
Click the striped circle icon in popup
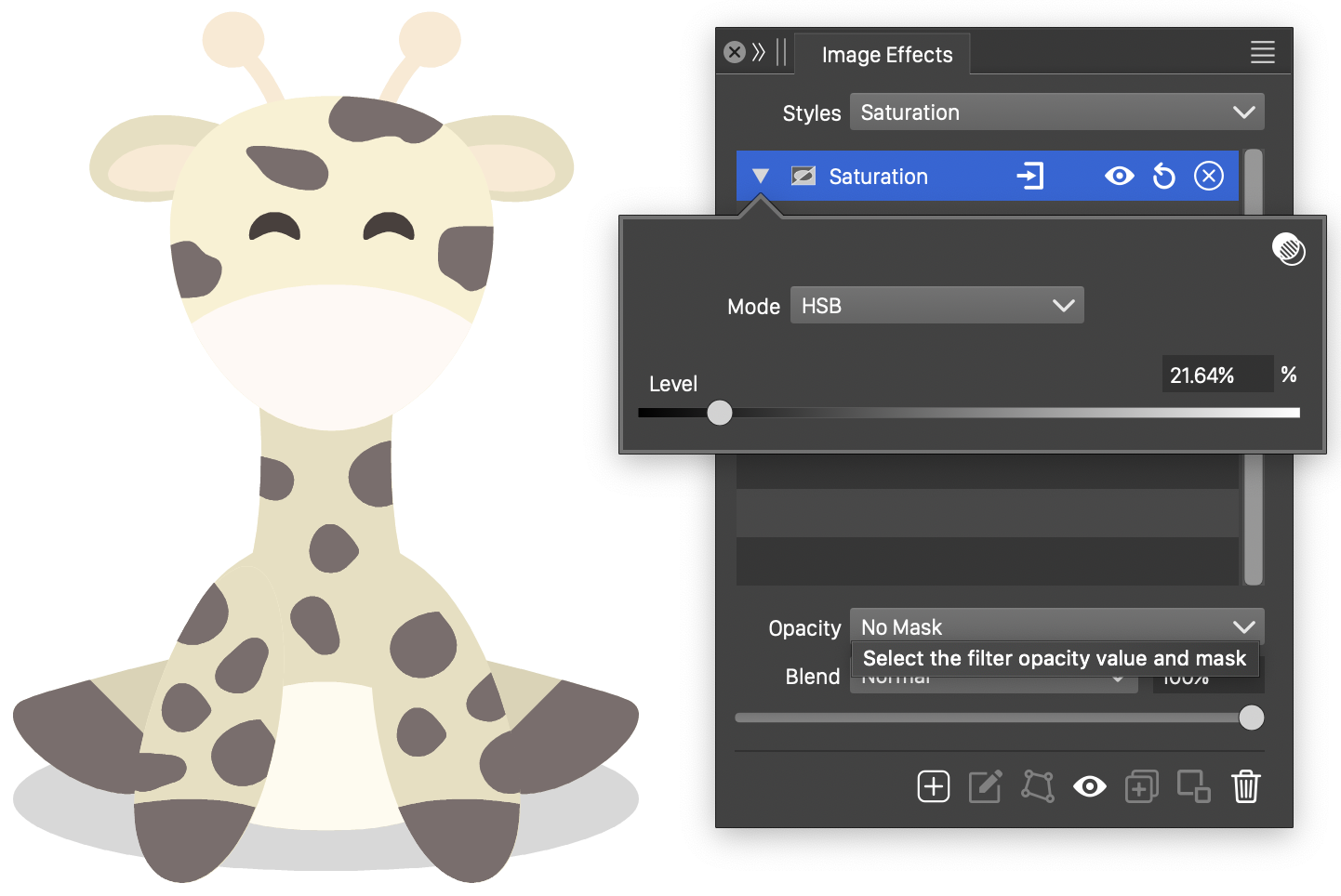(x=1288, y=249)
